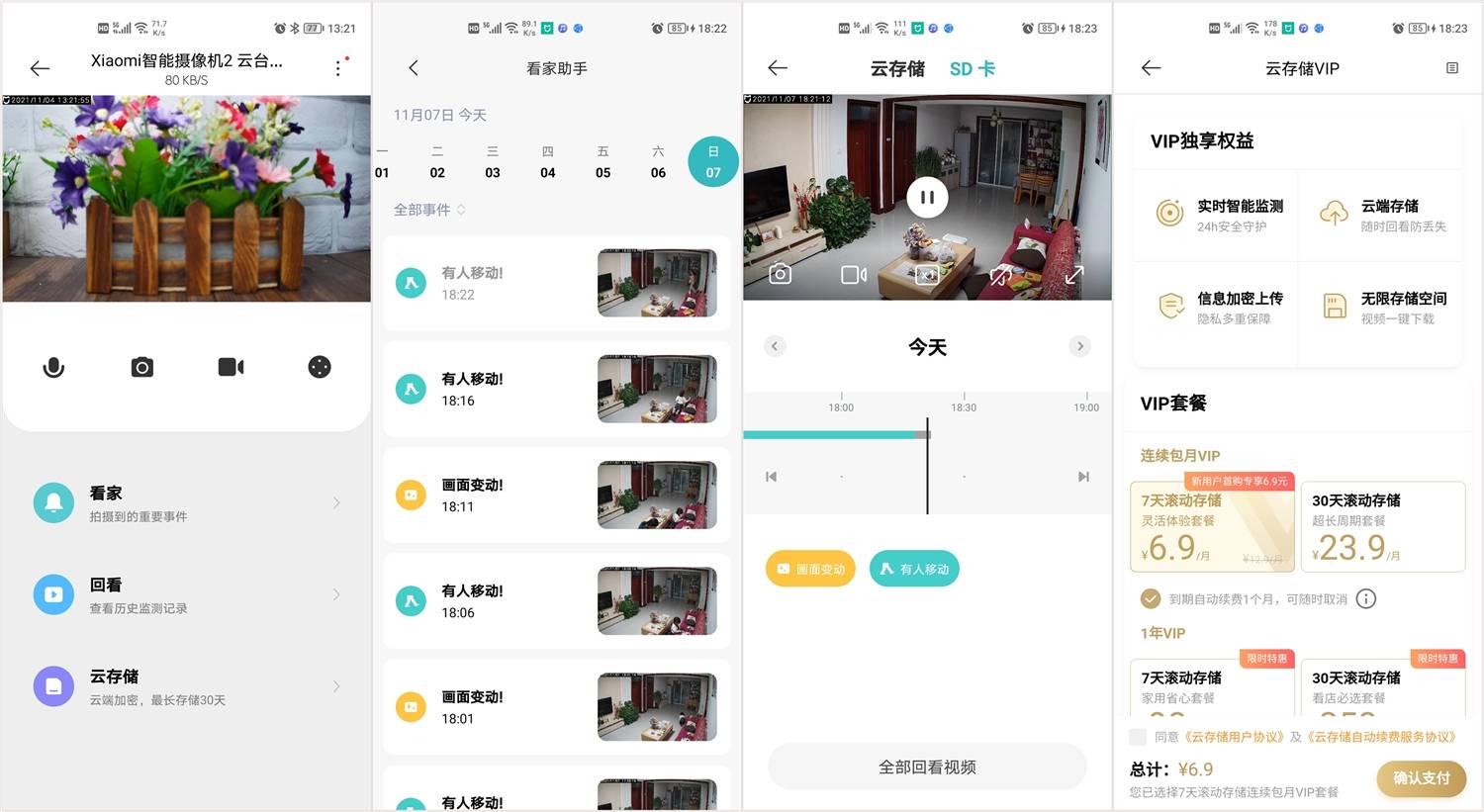Go back from 云存储VIP screen
Screen dimensions: 1484x812
[1151, 67]
